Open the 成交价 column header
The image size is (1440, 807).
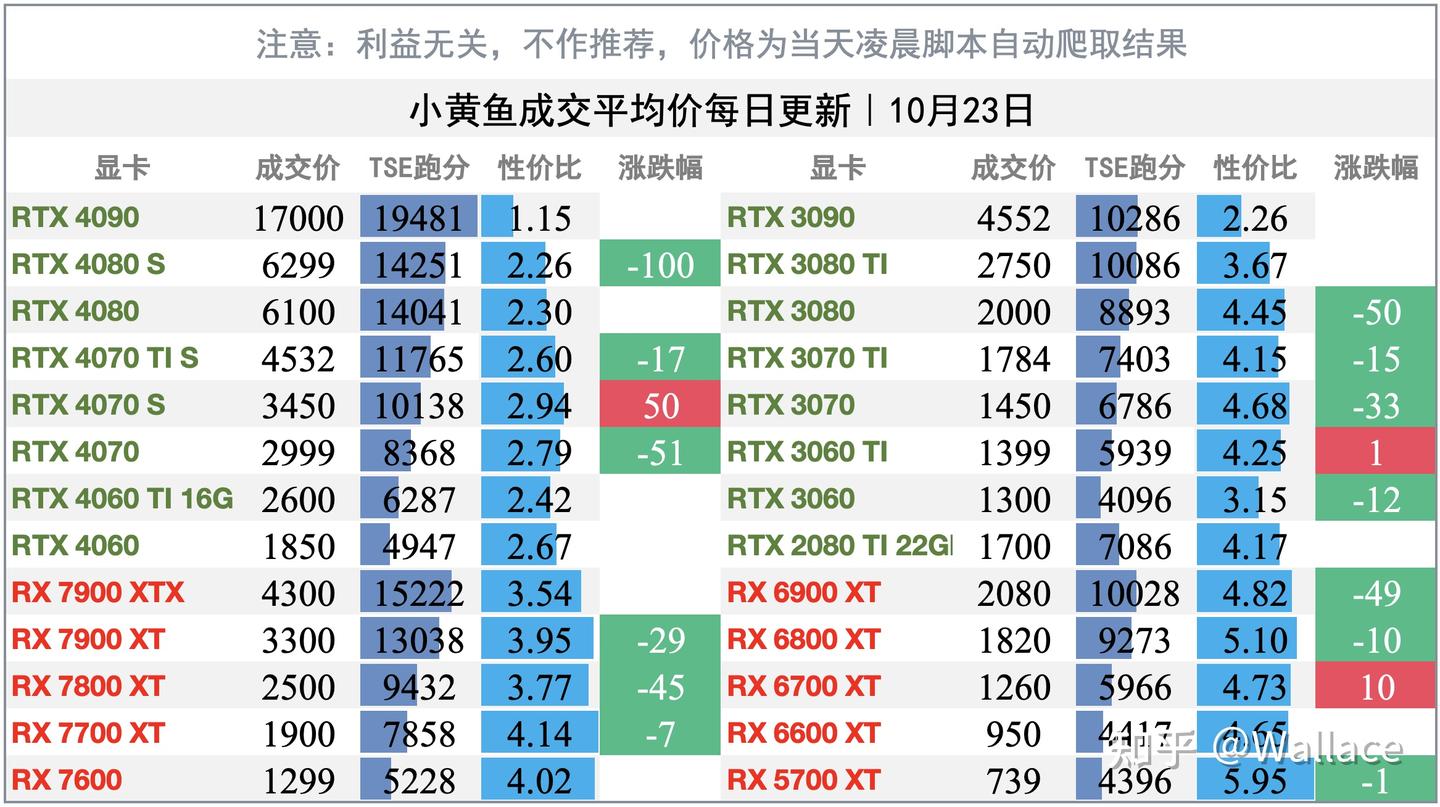[292, 169]
